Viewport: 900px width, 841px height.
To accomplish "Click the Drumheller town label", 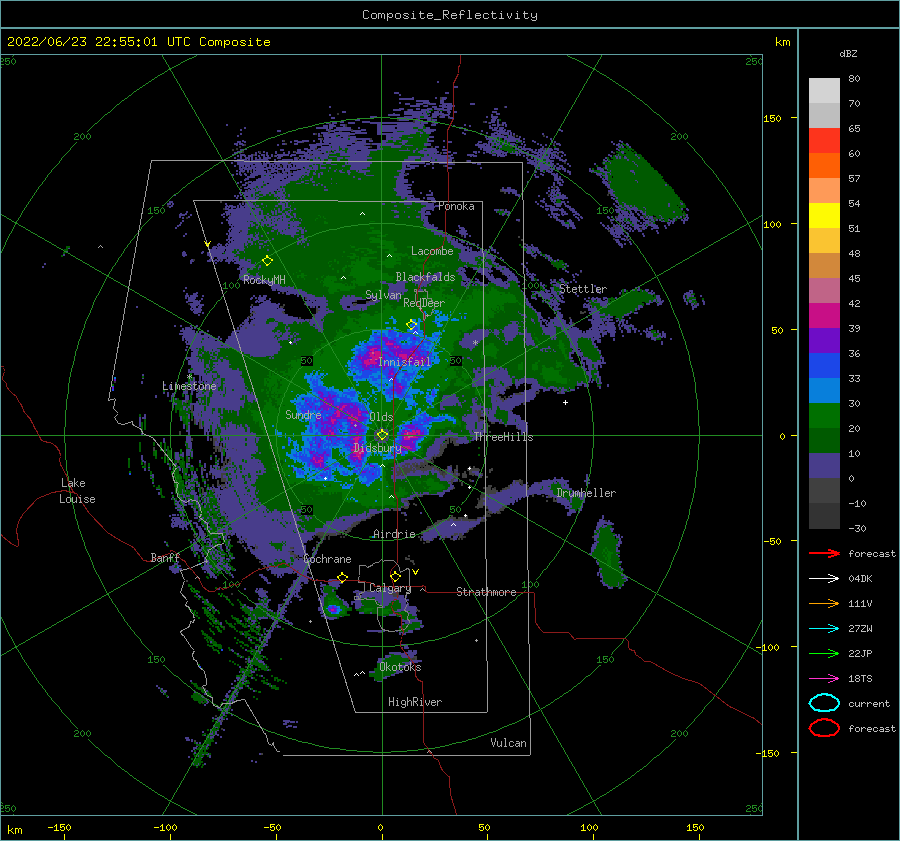I will click(586, 493).
